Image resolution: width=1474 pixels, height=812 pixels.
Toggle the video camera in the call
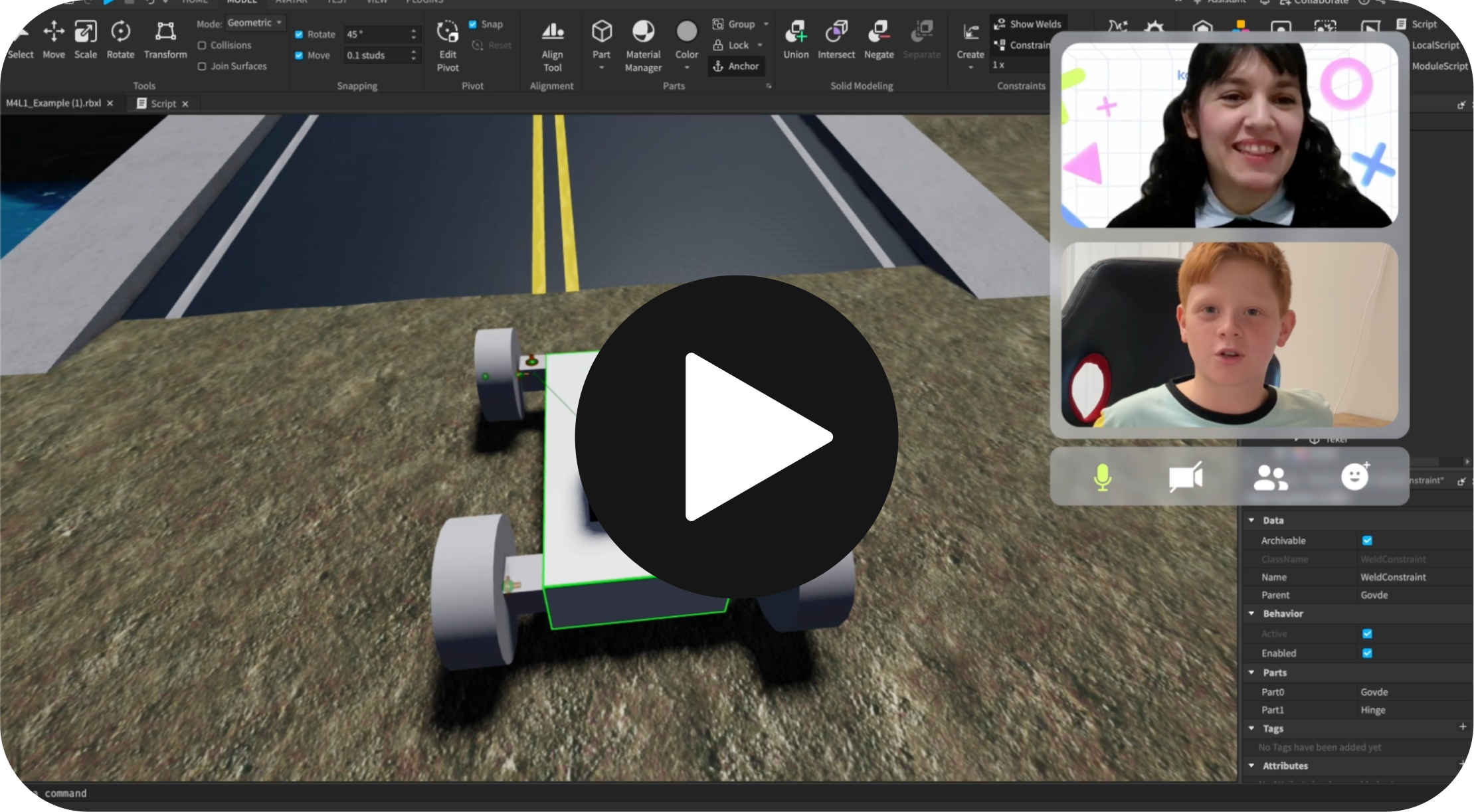click(1186, 477)
